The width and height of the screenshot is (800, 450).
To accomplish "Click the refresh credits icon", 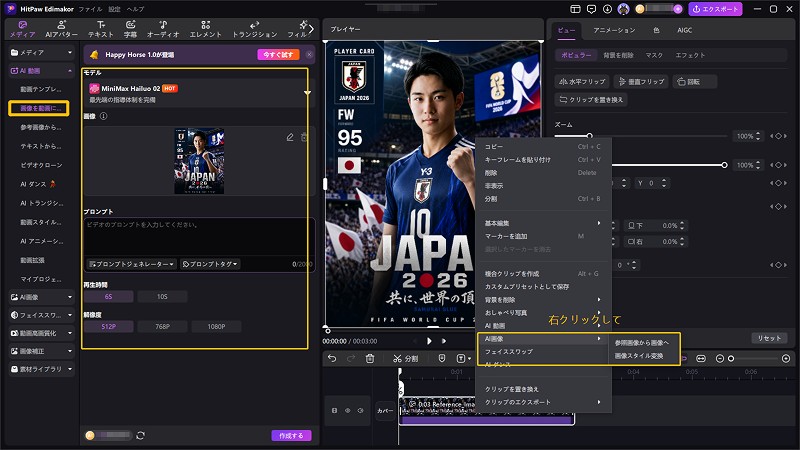I will tap(141, 435).
